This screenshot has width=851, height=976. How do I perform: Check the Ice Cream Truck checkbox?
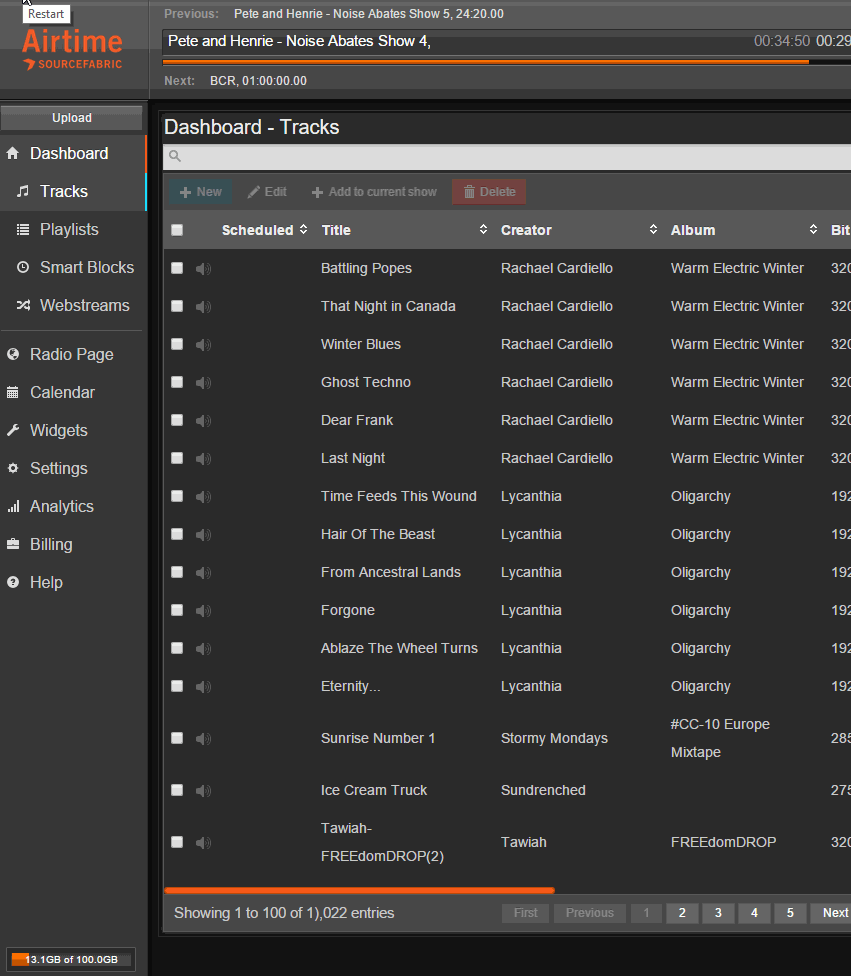click(x=177, y=789)
